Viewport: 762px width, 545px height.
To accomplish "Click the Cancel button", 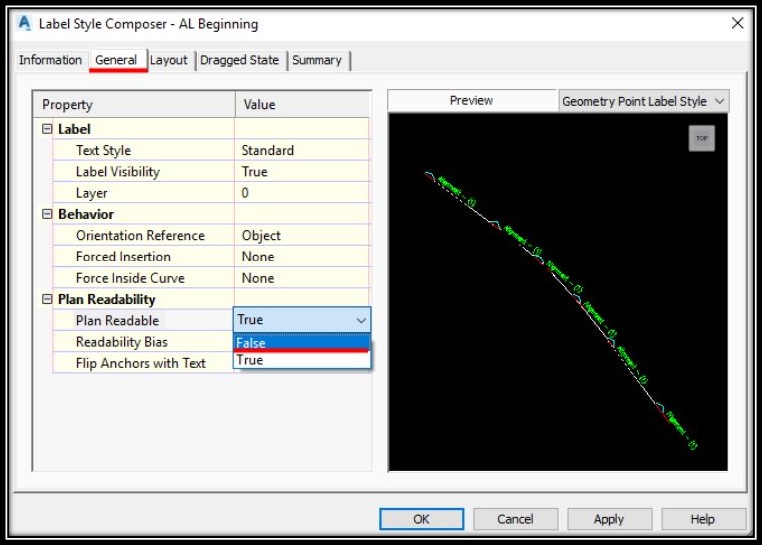I will coord(515,519).
